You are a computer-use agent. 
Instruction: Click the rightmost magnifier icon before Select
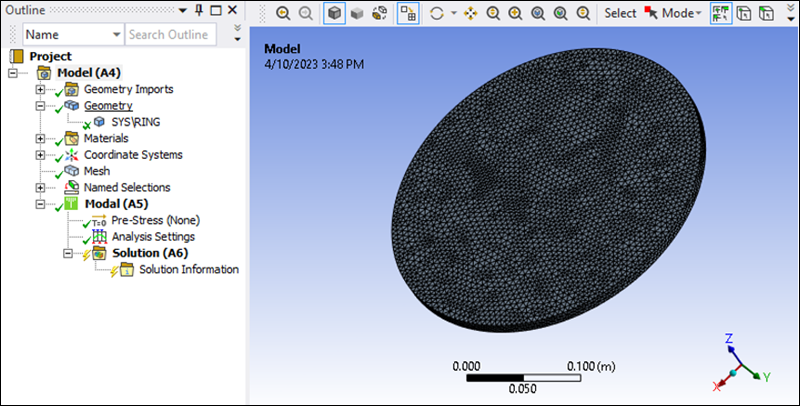pos(582,14)
